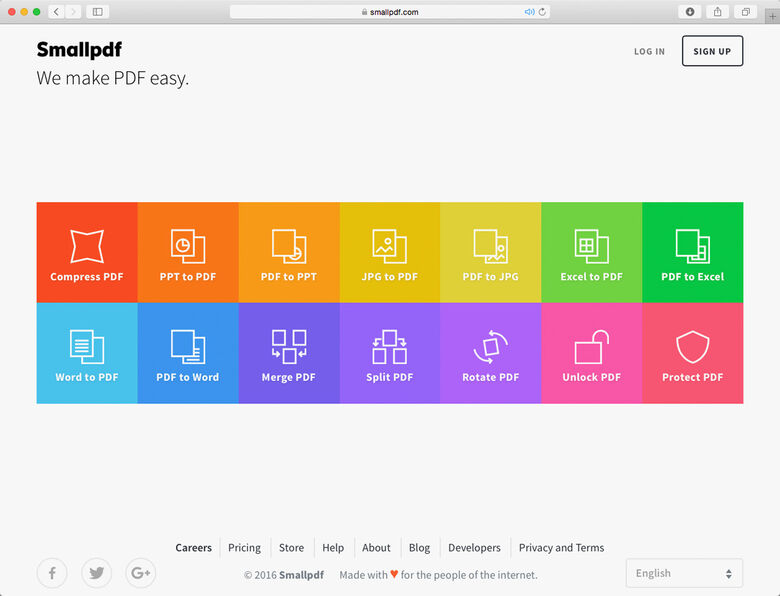Screen dimensions: 780x596
Task: Mute the tab audio speaker icon
Action: pyautogui.click(x=529, y=11)
